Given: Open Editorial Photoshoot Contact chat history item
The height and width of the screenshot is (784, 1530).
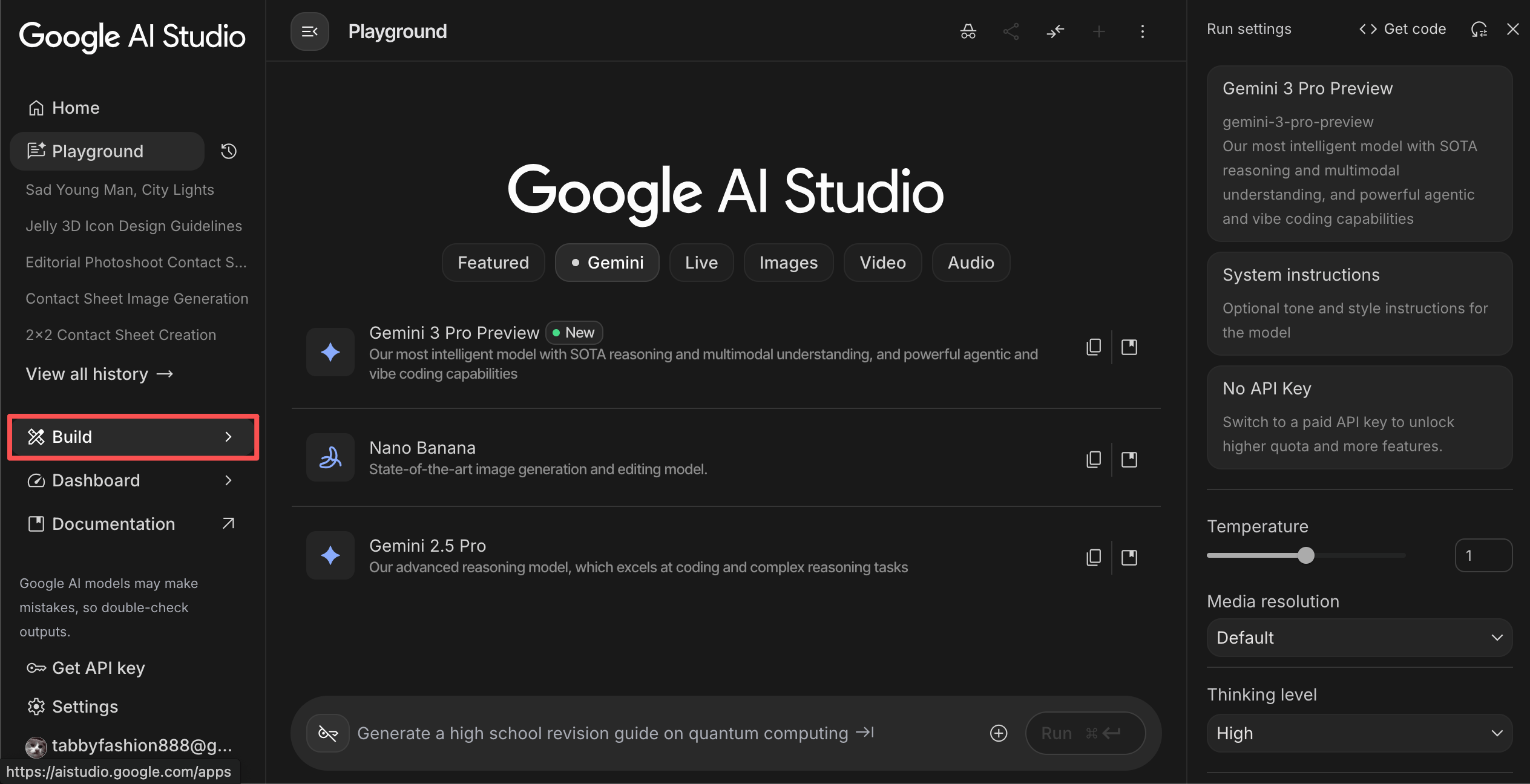Looking at the screenshot, I should (136, 263).
